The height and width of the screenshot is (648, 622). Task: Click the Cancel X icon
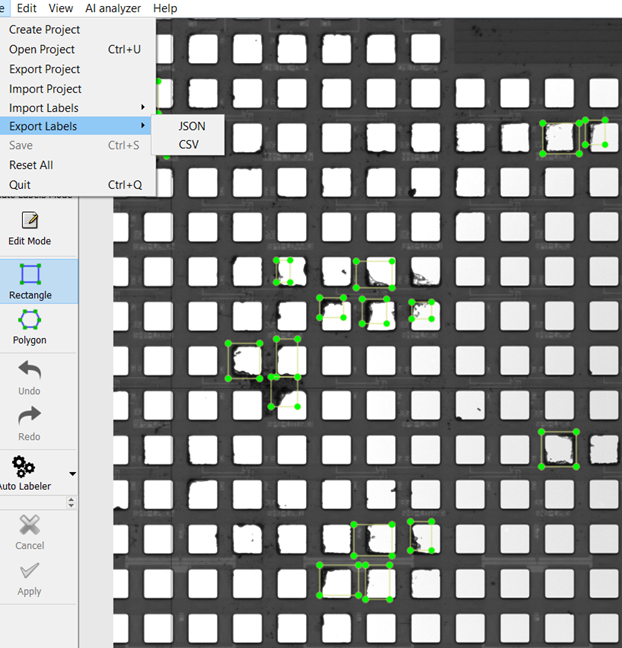click(30, 525)
